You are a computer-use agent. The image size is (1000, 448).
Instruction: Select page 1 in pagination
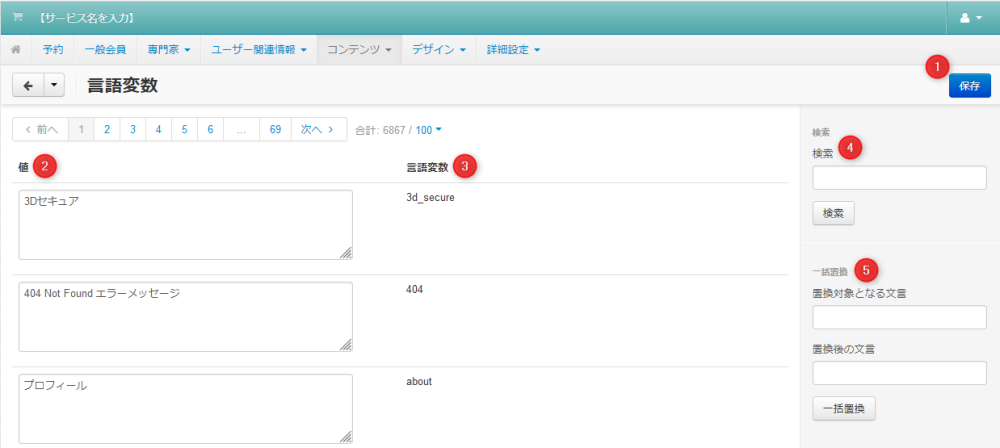click(x=81, y=130)
